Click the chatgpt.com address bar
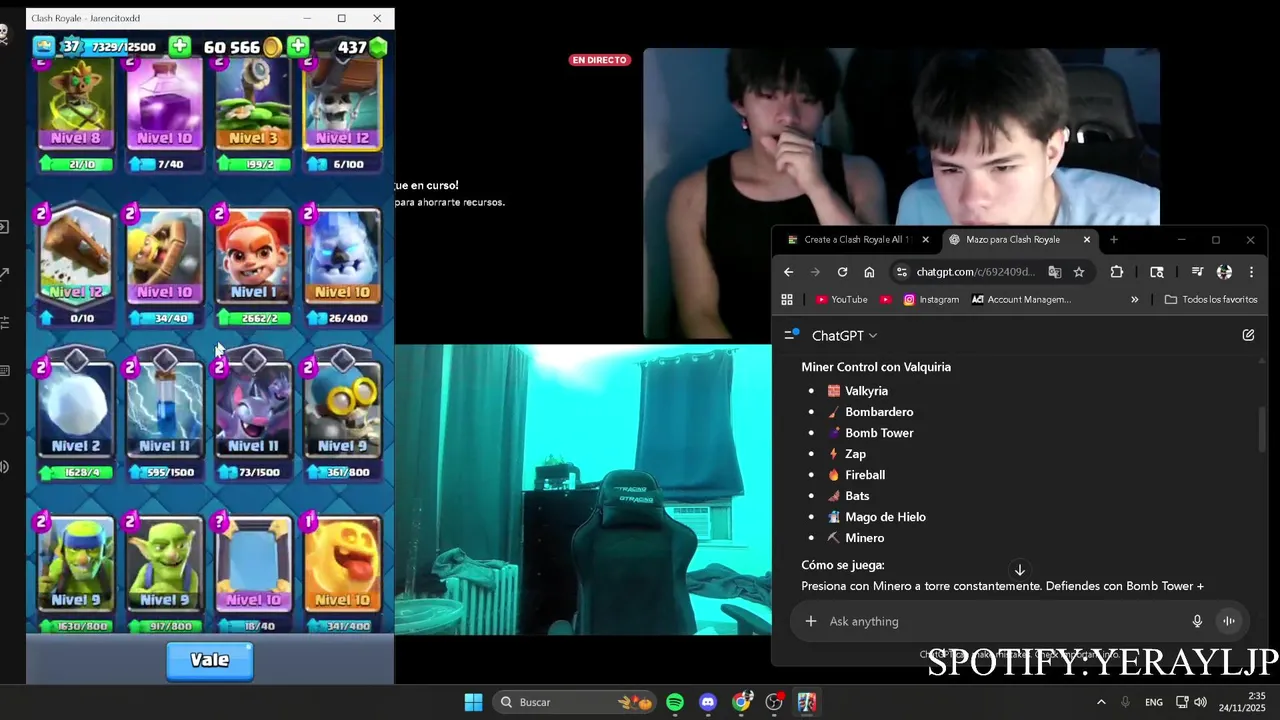This screenshot has height=720, width=1280. click(x=975, y=272)
